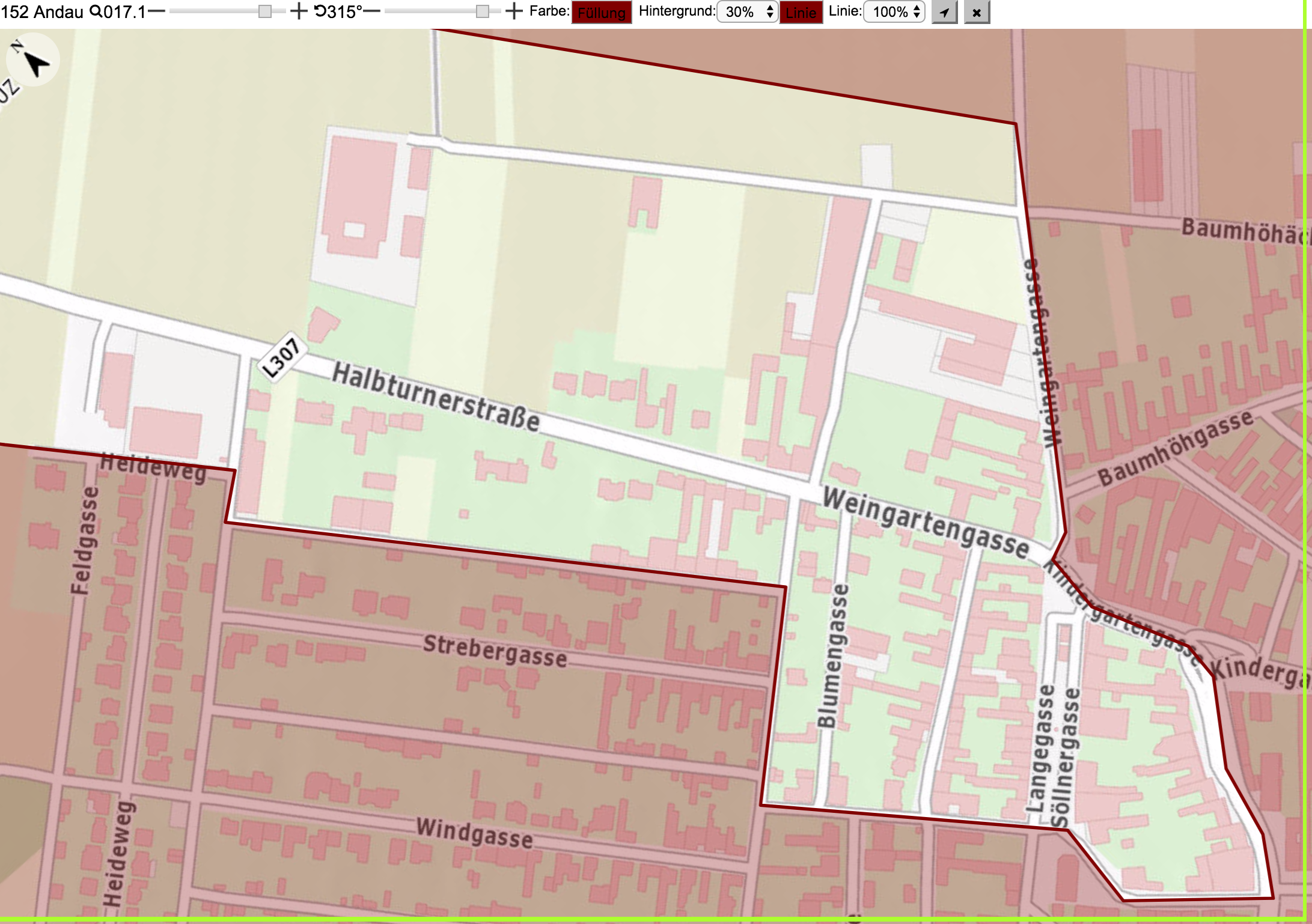Click the rotate reset arrow icon
The image size is (1312, 924).
(x=320, y=11)
